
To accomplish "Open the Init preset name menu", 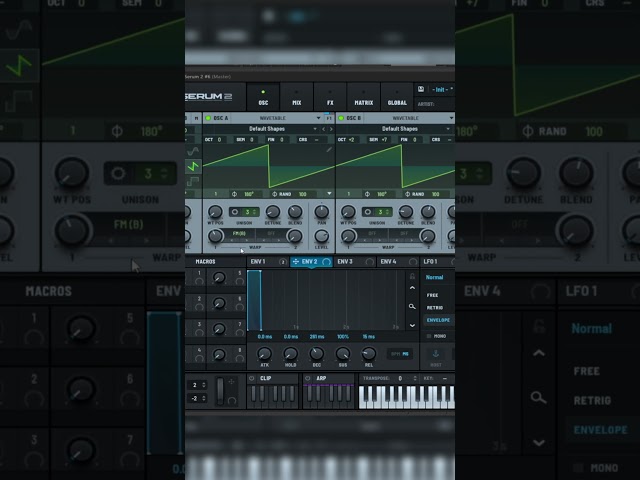I will pos(442,89).
